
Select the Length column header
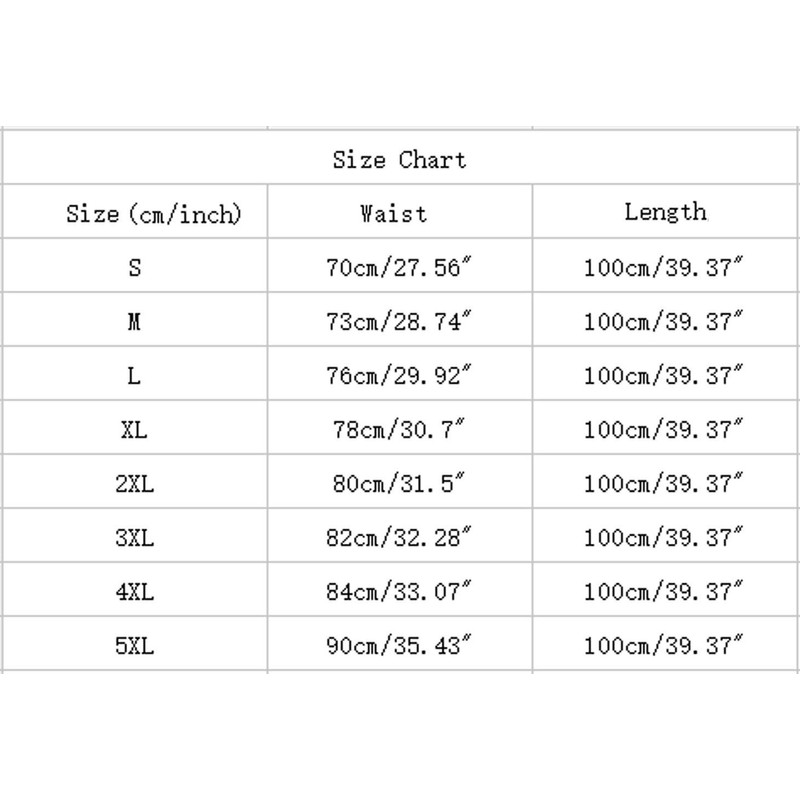click(665, 211)
